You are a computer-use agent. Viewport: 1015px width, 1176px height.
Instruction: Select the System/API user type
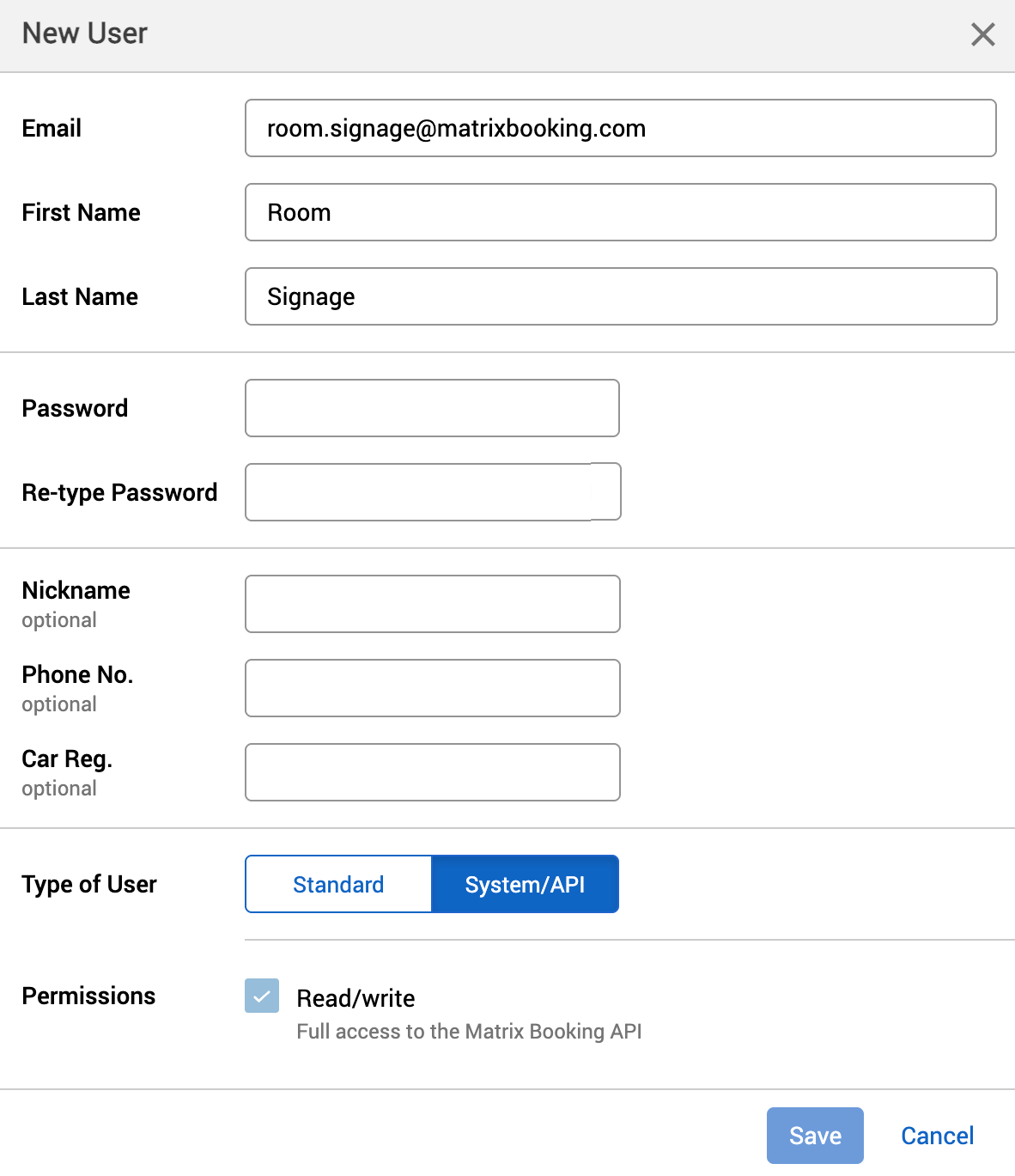click(525, 884)
